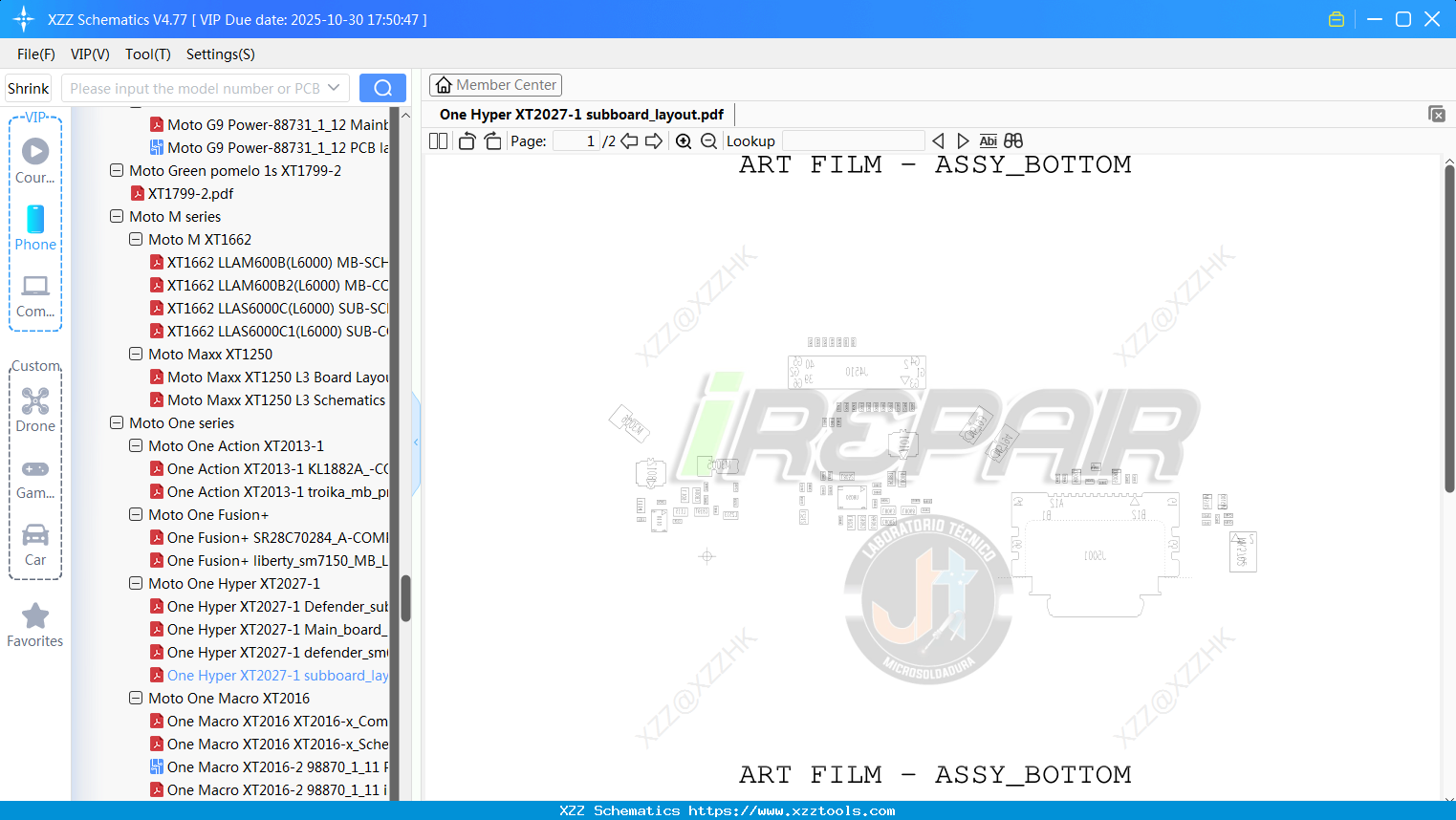Click the Member Center button

495,84
